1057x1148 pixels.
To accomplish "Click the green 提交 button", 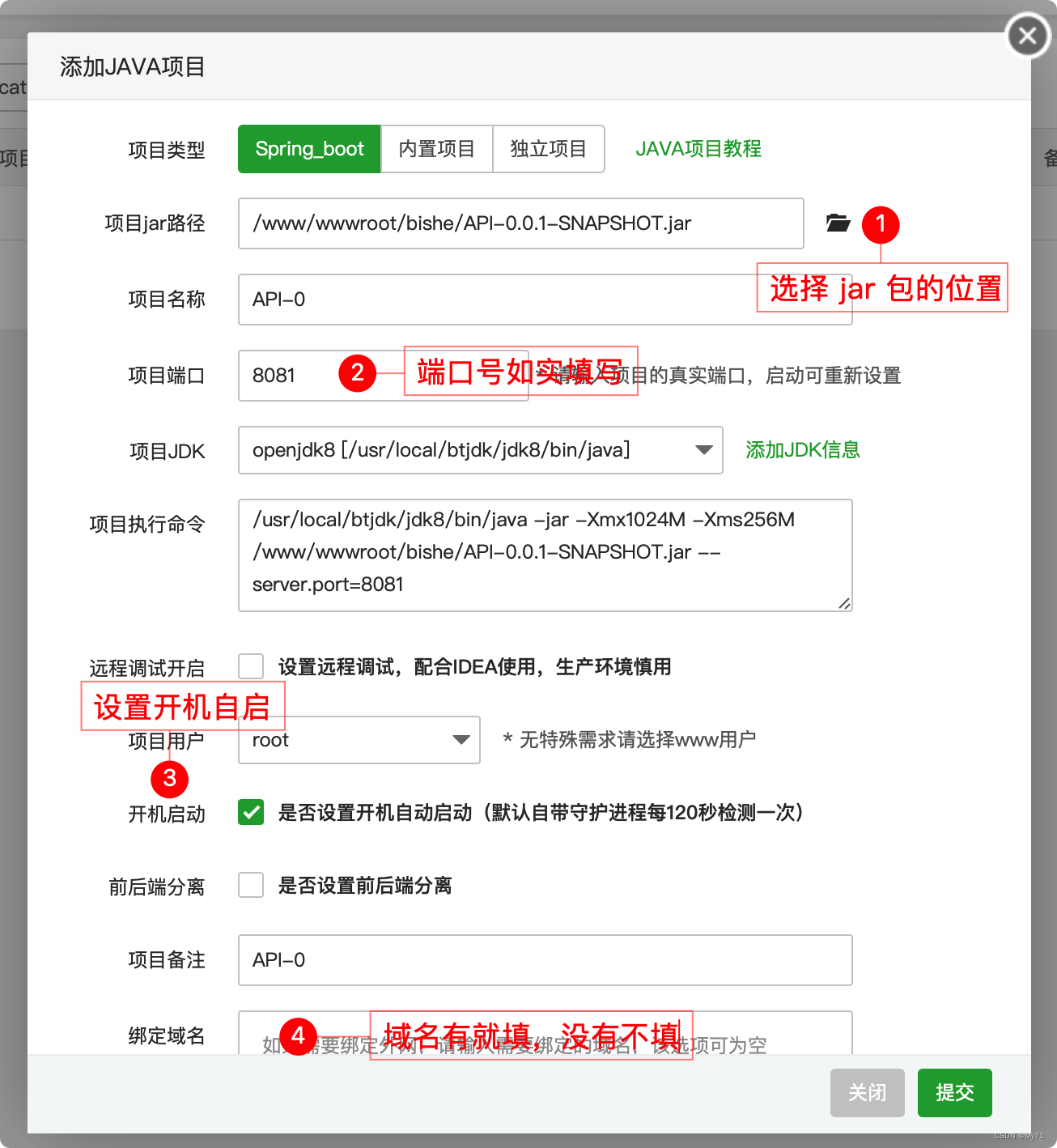I will coord(955,1093).
